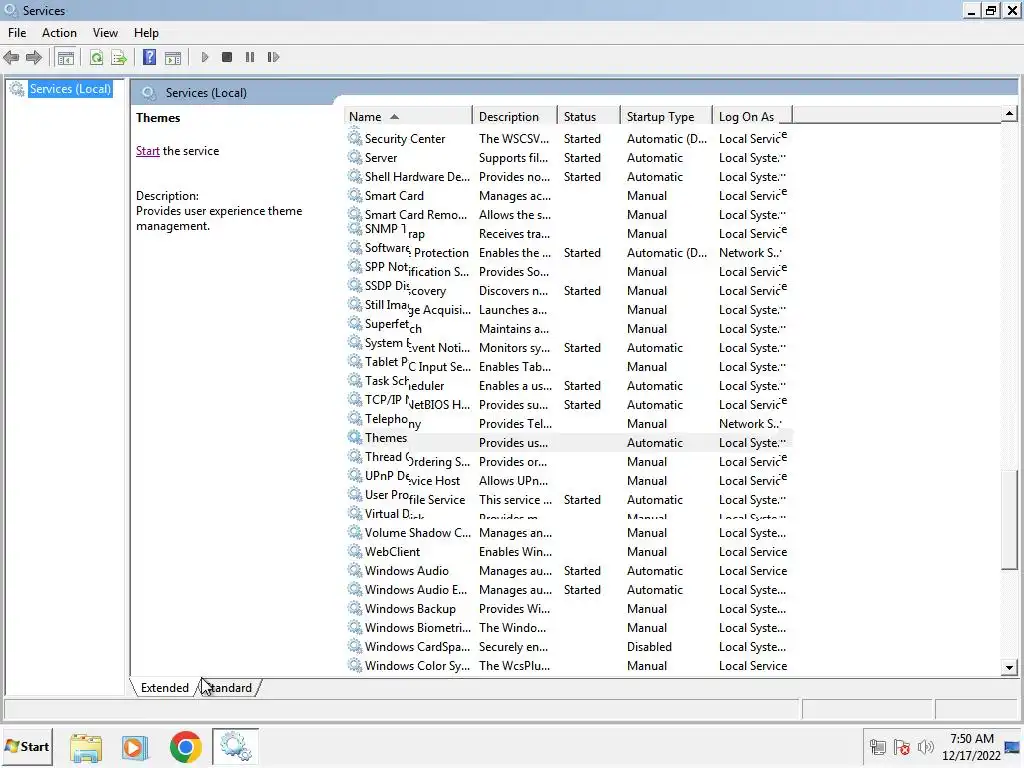1024x768 pixels.
Task: Click gear icon beside Security Center
Action: (355, 138)
